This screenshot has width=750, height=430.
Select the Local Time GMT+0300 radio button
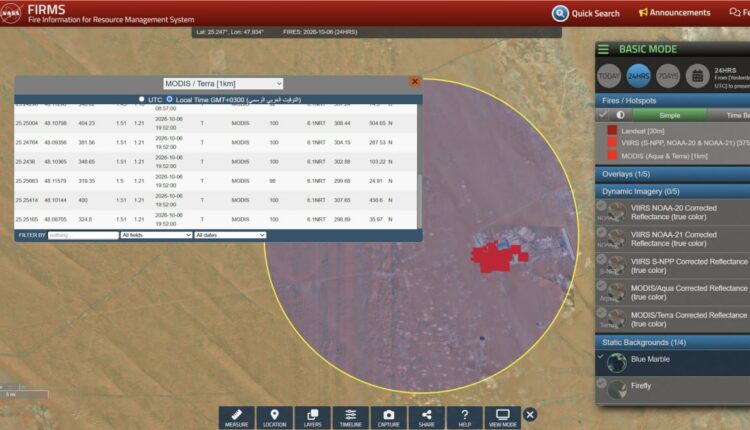point(169,99)
